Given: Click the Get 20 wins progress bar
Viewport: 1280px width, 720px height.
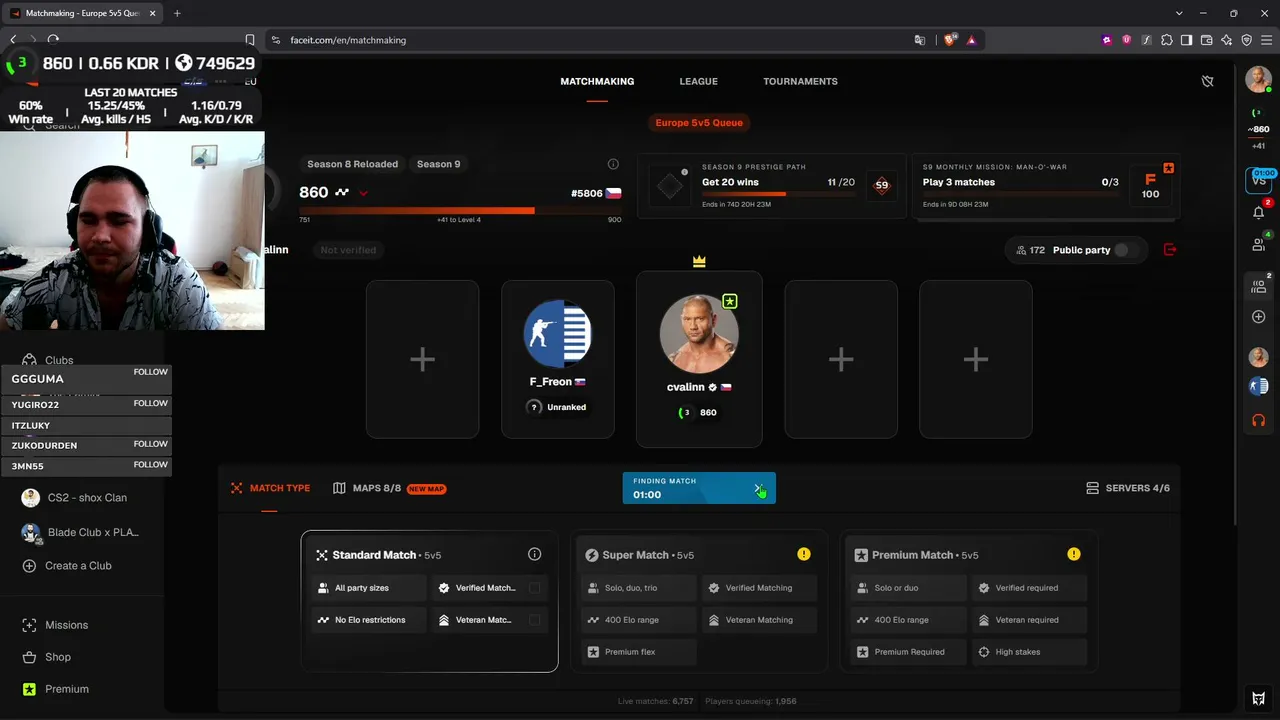Looking at the screenshot, I should [778, 194].
